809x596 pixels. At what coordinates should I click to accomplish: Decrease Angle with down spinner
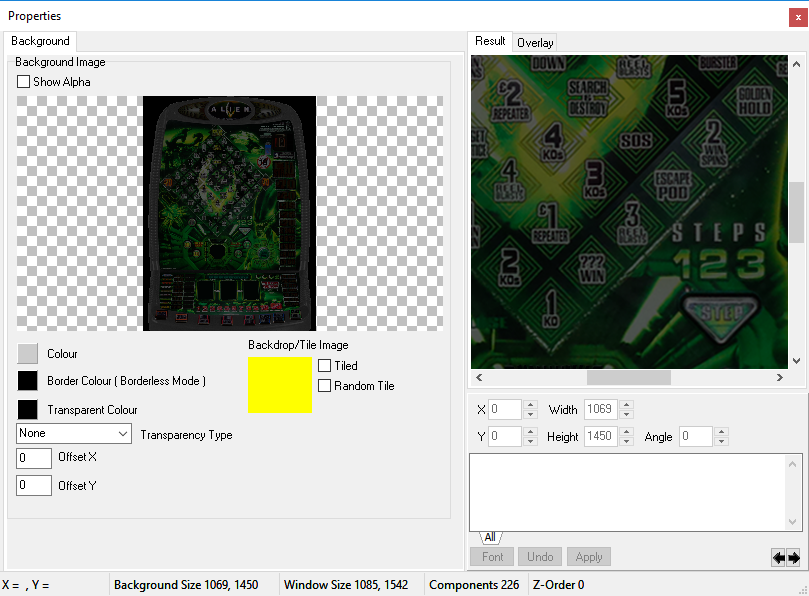(x=721, y=442)
